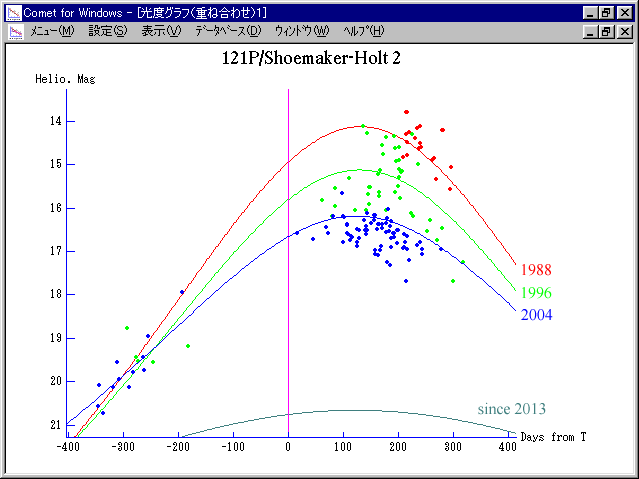639x479 pixels.
Task: Click the 'since 2013' curve label
Action: [511, 409]
